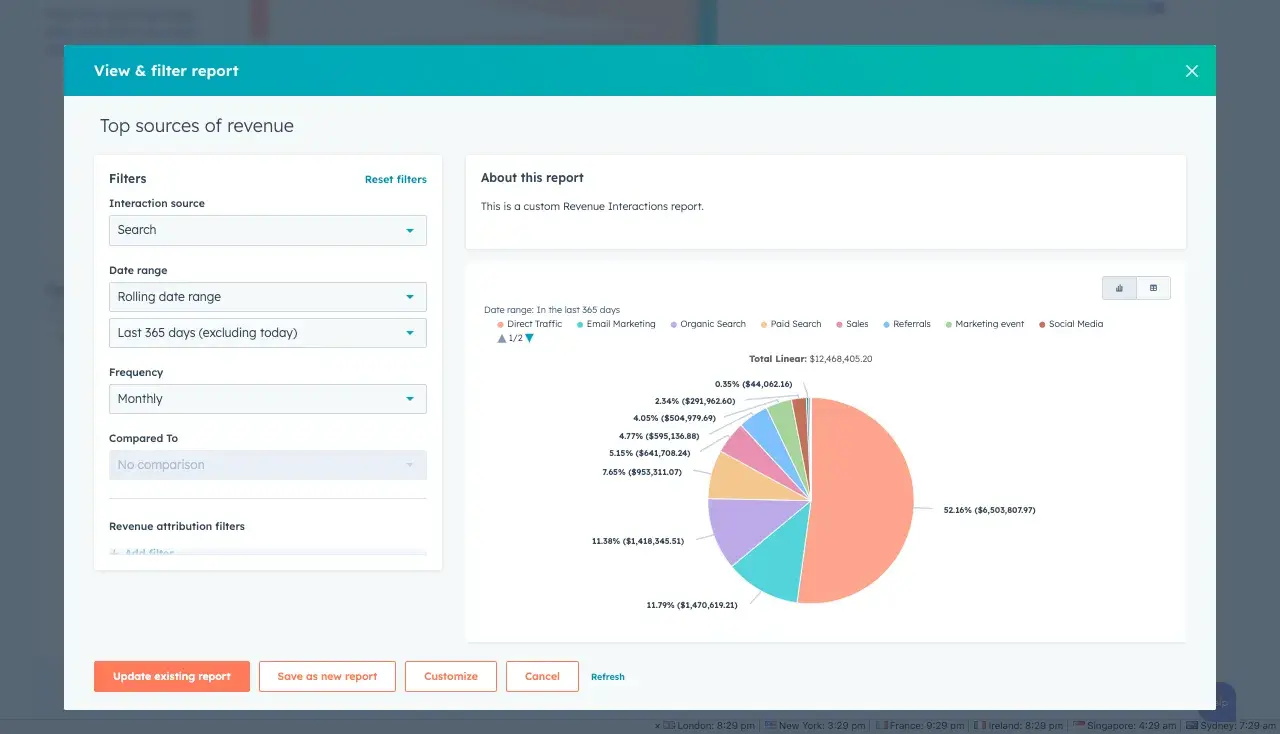Toggle Email Marketing legend series
The width and height of the screenshot is (1280, 734).
pyautogui.click(x=615, y=324)
